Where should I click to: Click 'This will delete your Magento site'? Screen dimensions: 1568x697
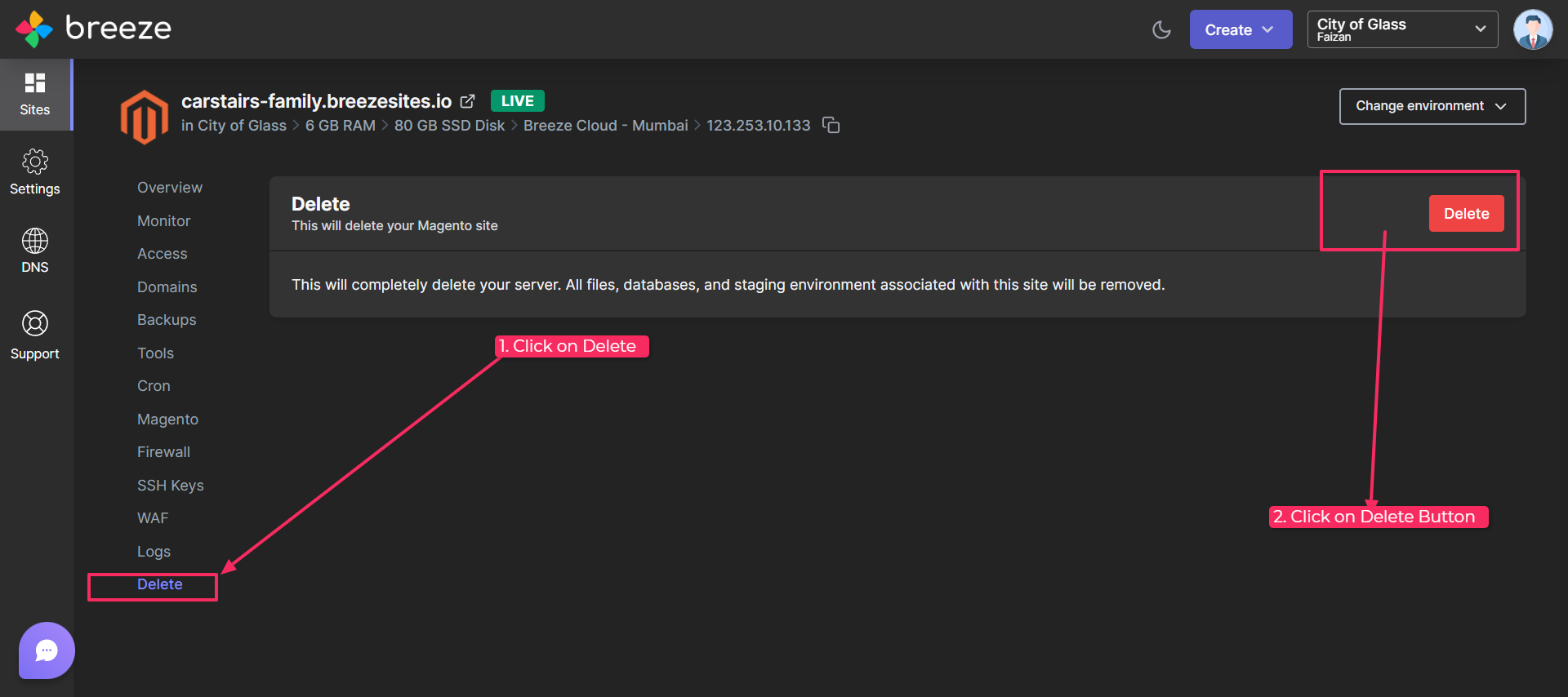pos(394,226)
